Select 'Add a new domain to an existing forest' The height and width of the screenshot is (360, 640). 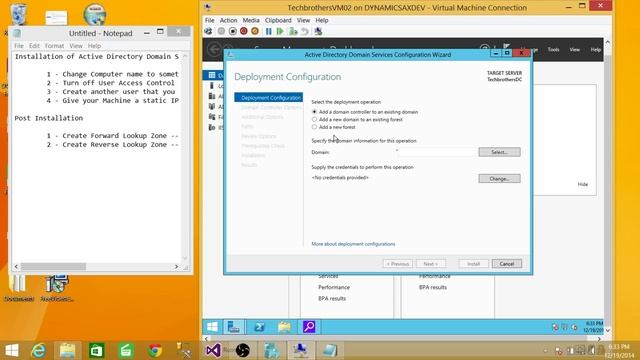pos(314,120)
